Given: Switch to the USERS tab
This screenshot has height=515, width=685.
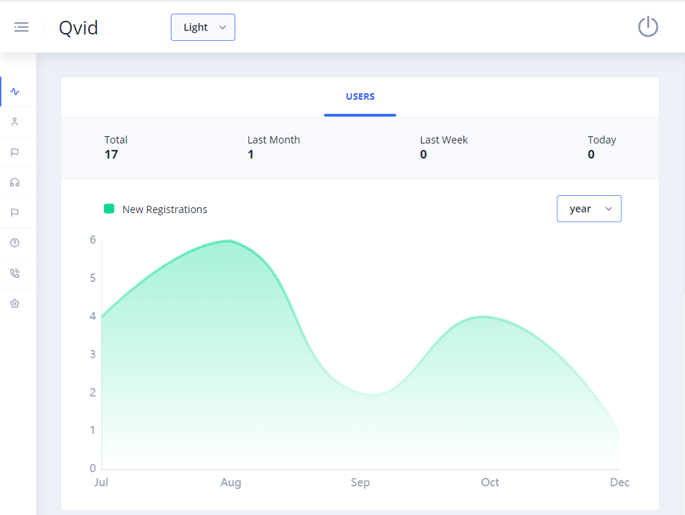Looking at the screenshot, I should coord(360,97).
